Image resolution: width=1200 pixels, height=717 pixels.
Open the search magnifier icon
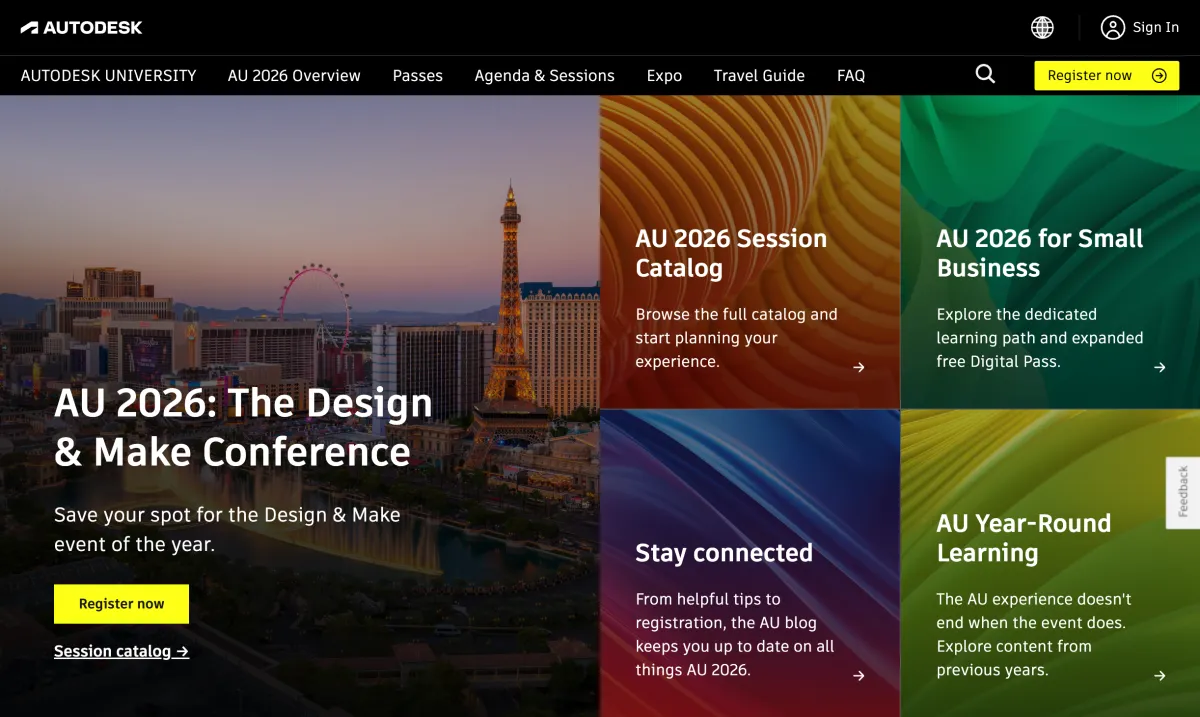(985, 74)
